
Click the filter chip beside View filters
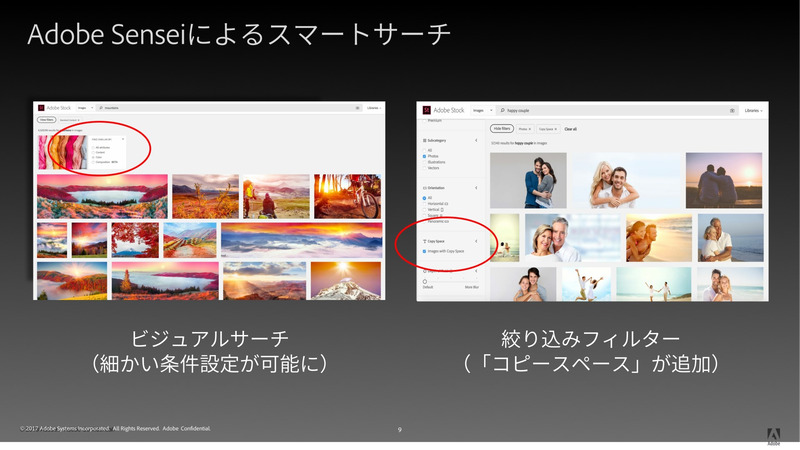69,120
